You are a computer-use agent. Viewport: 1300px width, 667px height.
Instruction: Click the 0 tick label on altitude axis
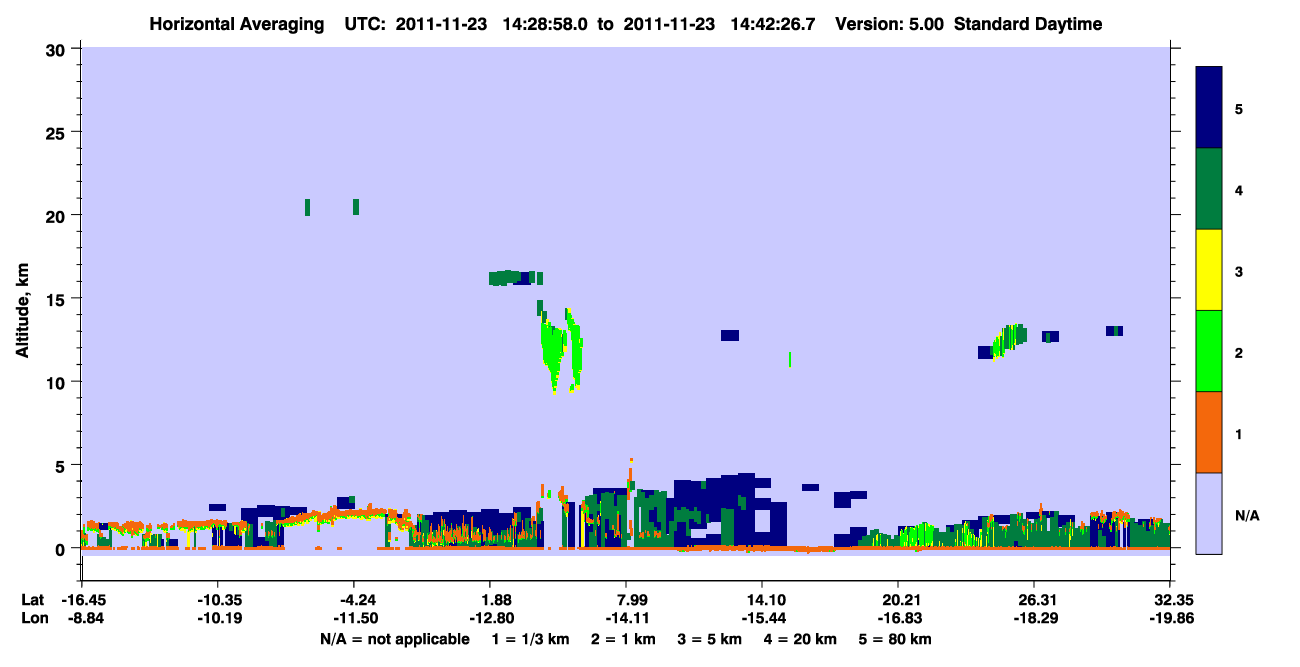click(62, 548)
